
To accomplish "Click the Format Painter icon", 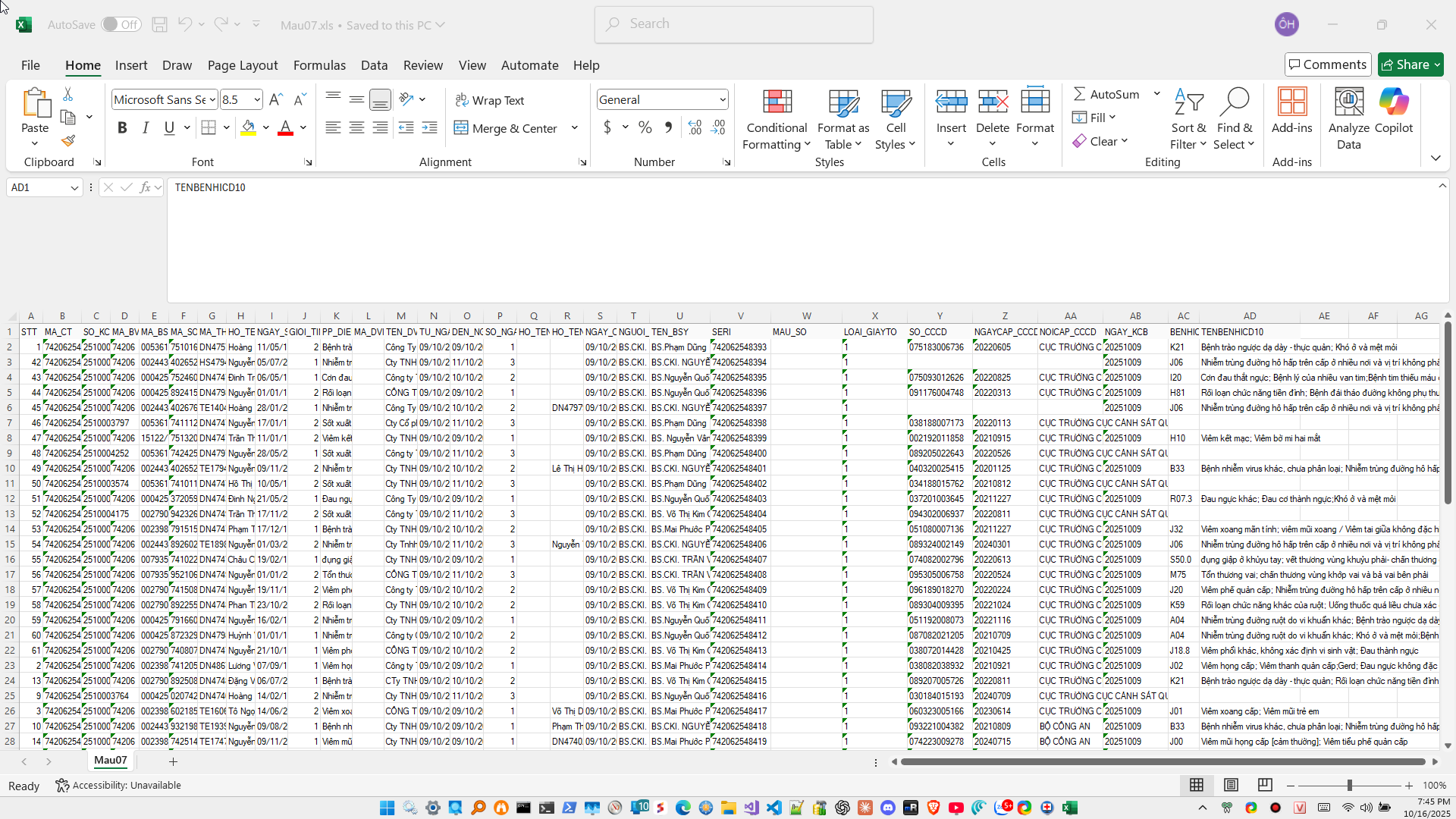I will (x=68, y=141).
